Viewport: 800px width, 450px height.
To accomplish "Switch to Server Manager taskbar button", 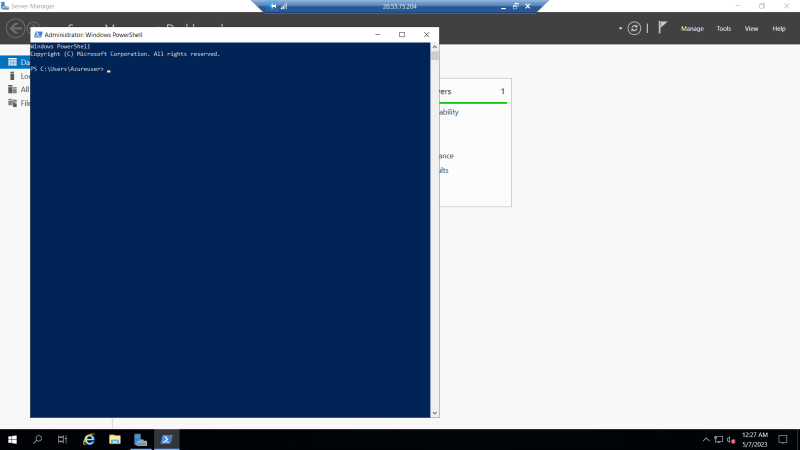I will point(140,439).
